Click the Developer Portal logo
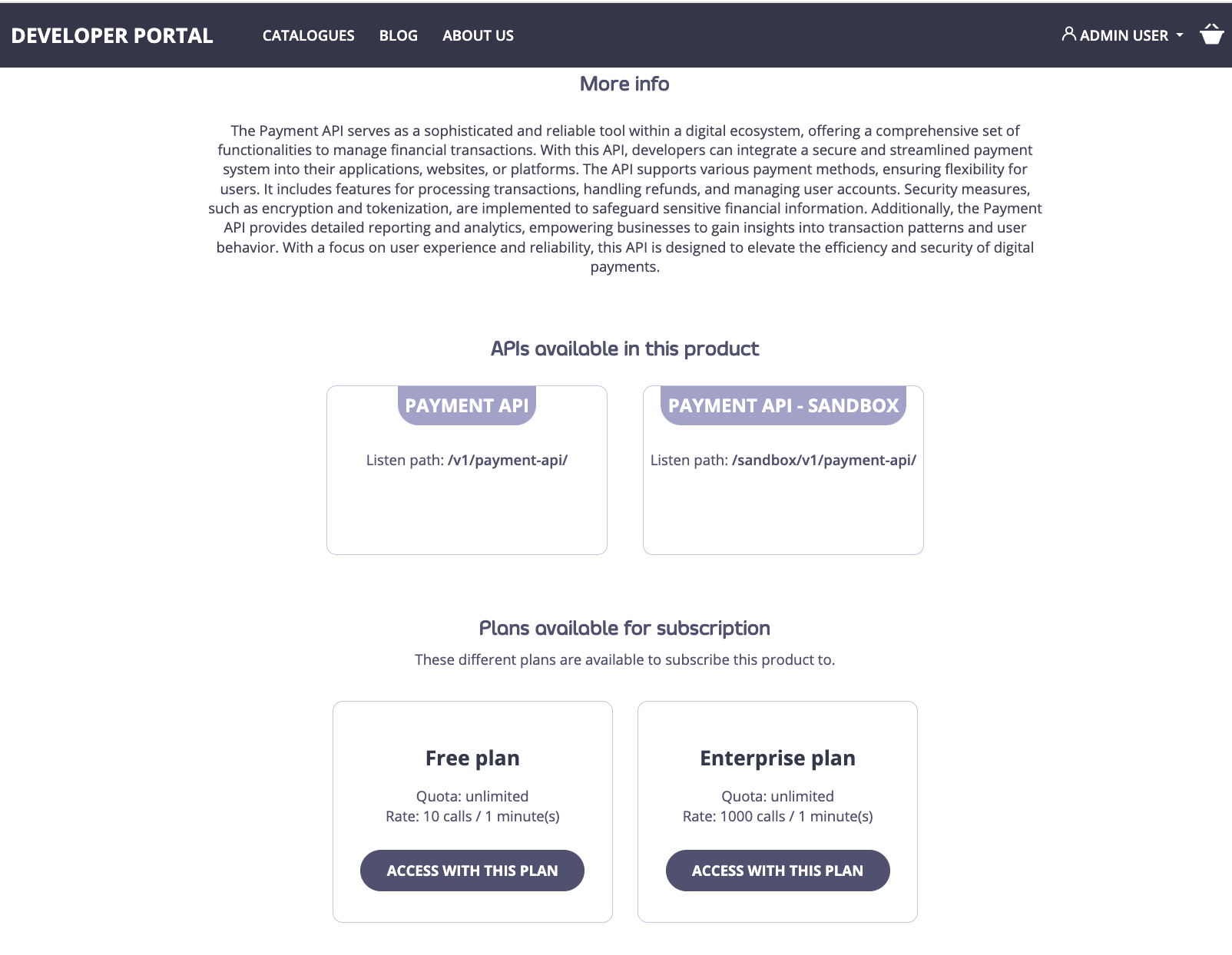 tap(111, 35)
